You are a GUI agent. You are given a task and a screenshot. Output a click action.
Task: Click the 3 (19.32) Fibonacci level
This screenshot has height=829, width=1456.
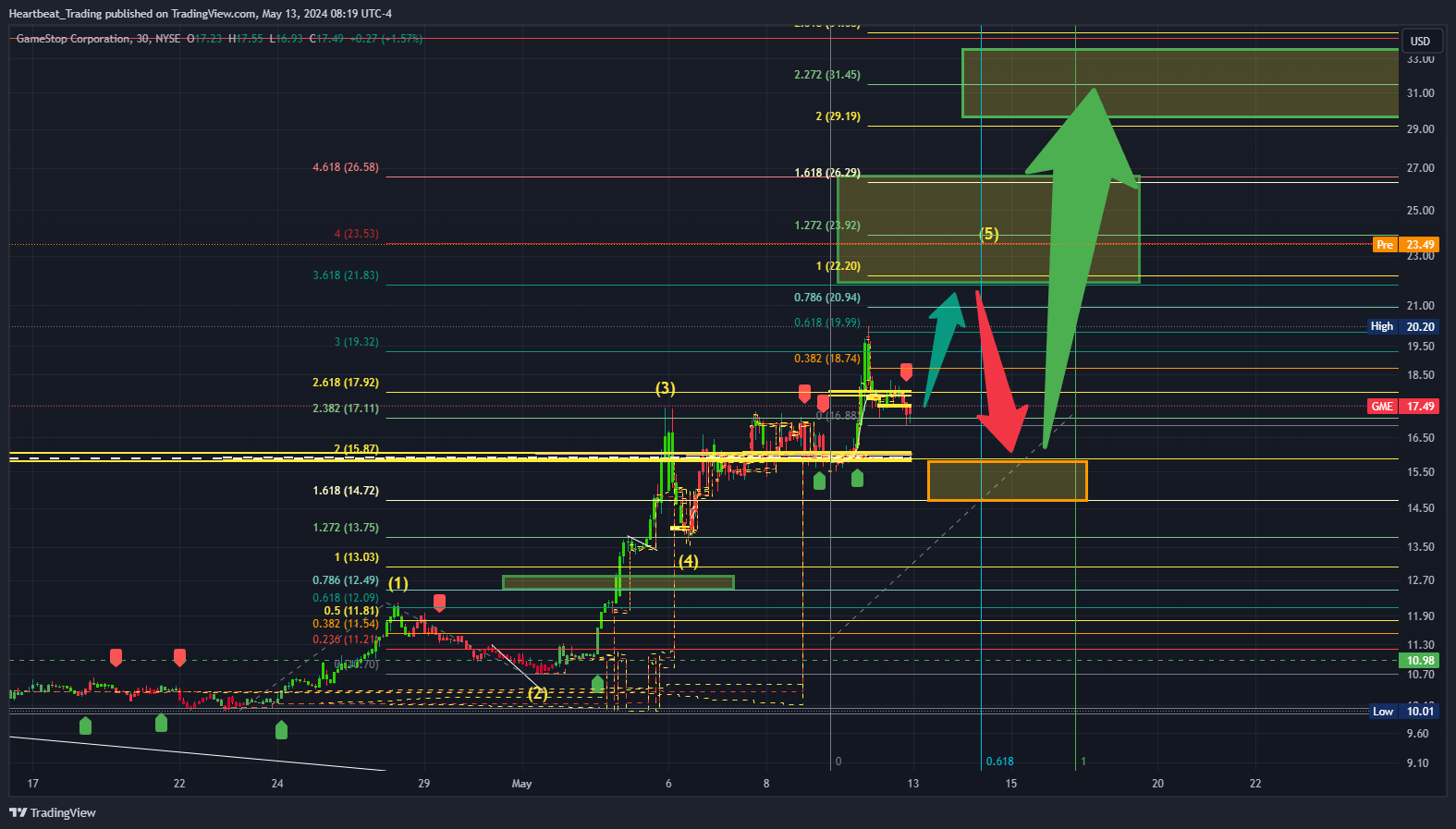[357, 342]
